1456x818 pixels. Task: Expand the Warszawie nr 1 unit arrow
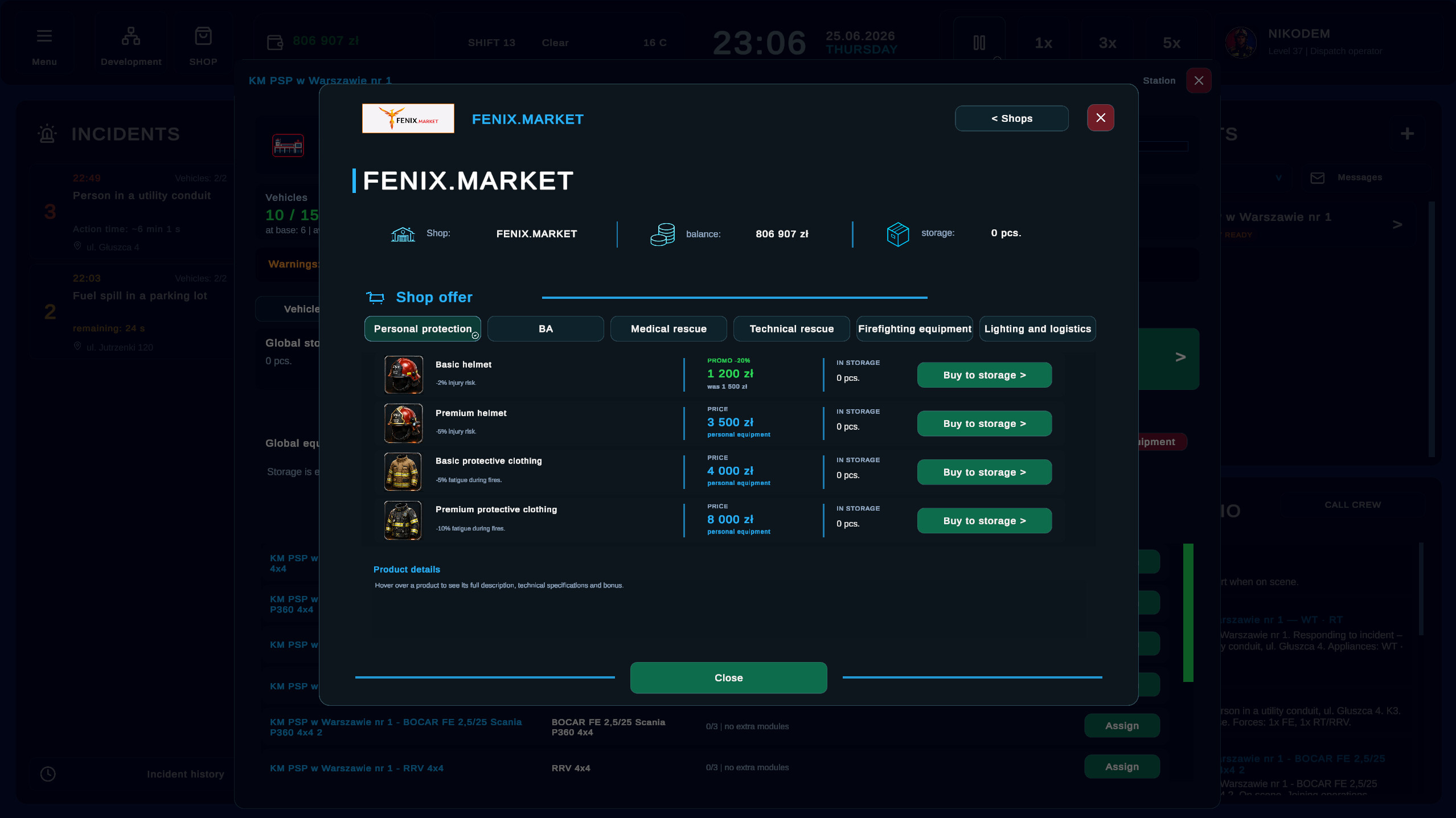(1397, 224)
